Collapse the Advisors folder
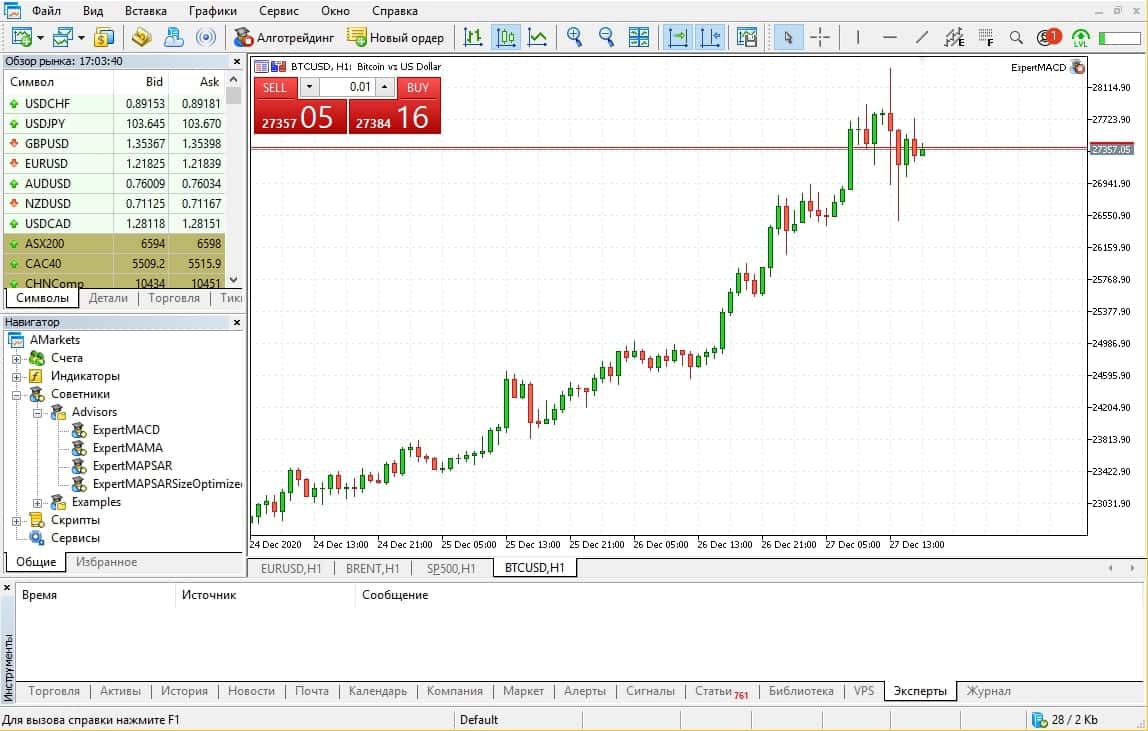The image size is (1148, 731). click(37, 413)
